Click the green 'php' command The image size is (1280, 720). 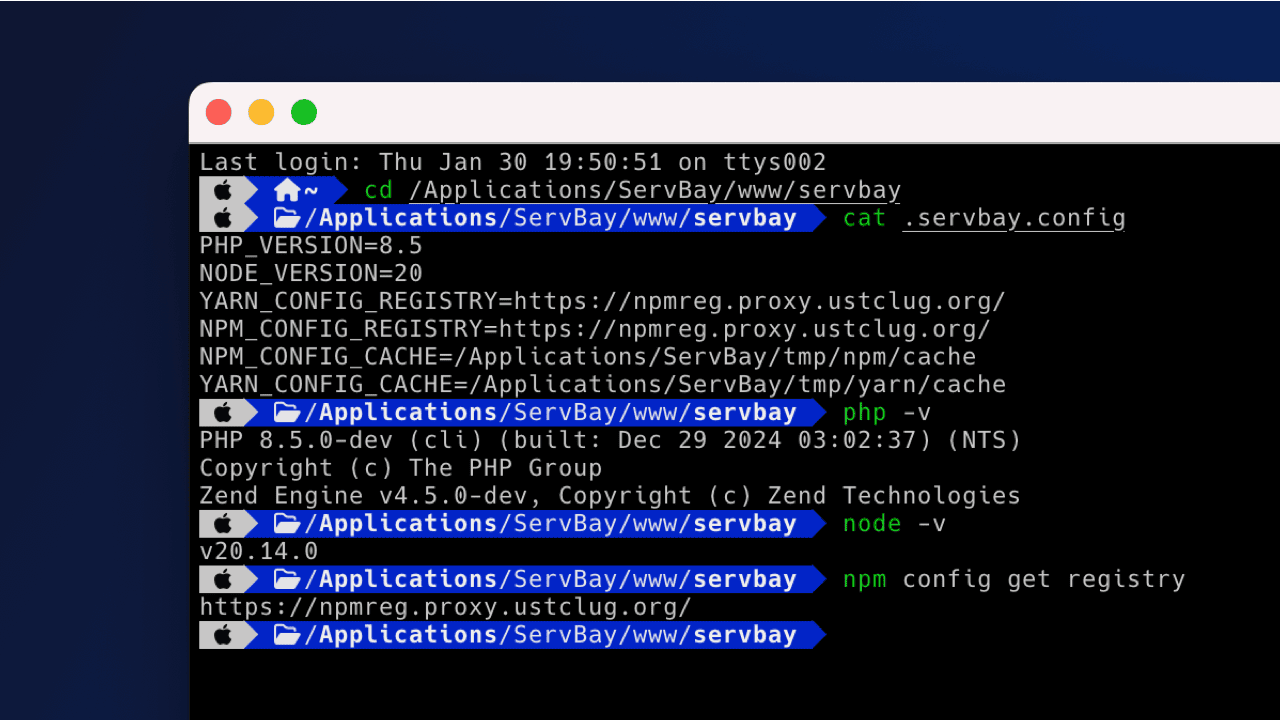(865, 412)
